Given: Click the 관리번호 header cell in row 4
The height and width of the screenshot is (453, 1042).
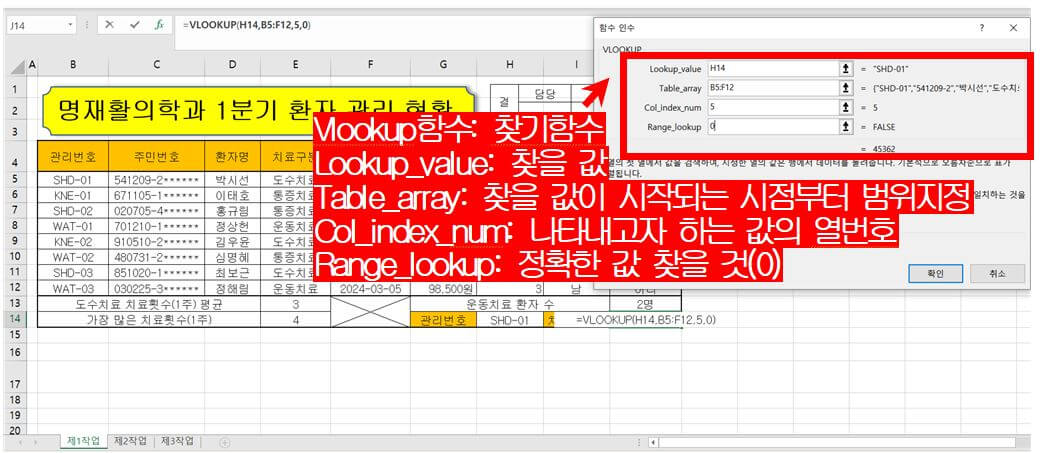Looking at the screenshot, I should click(x=73, y=157).
